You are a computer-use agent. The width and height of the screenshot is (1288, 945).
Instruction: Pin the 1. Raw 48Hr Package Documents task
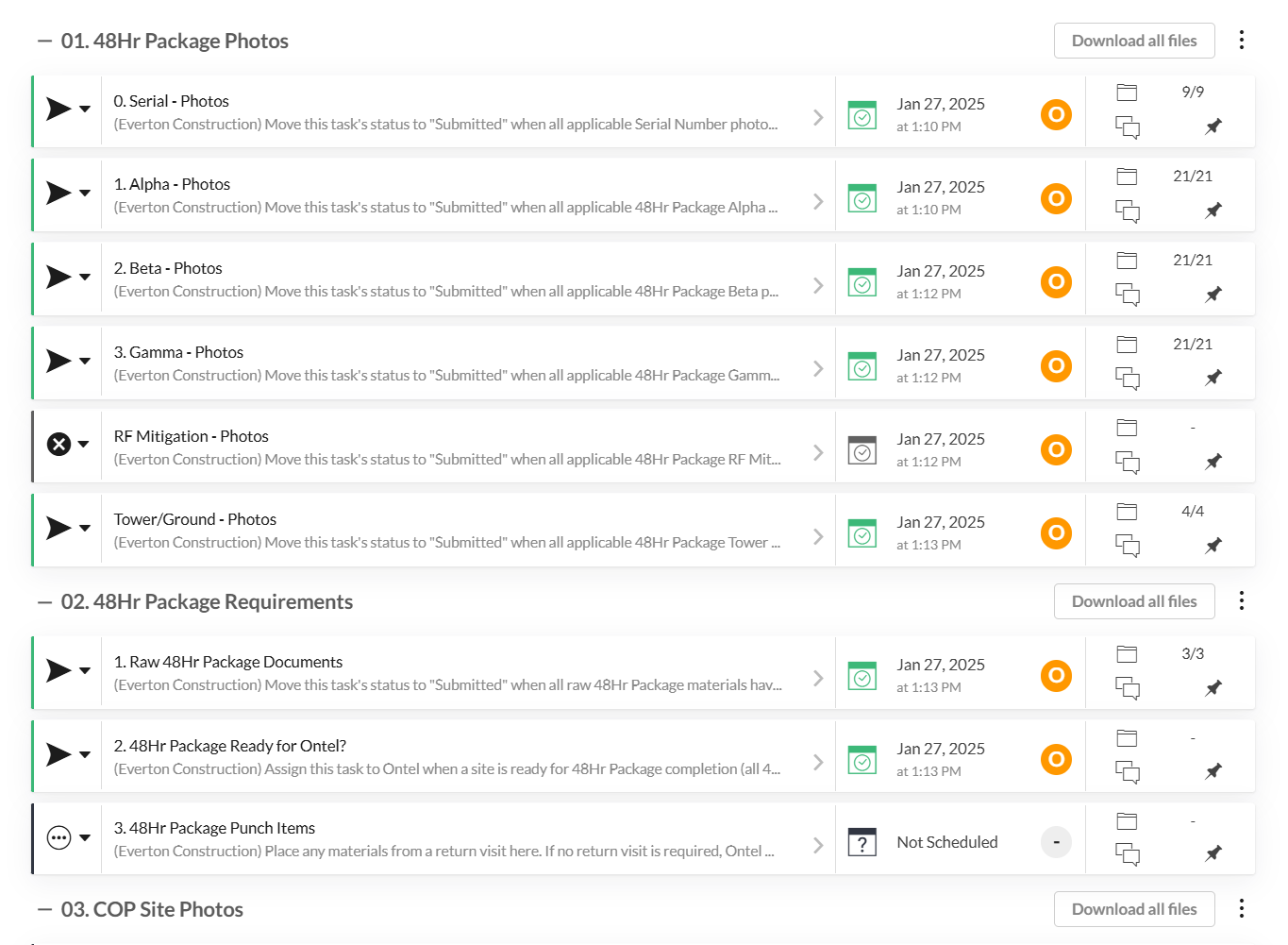pyautogui.click(x=1213, y=688)
